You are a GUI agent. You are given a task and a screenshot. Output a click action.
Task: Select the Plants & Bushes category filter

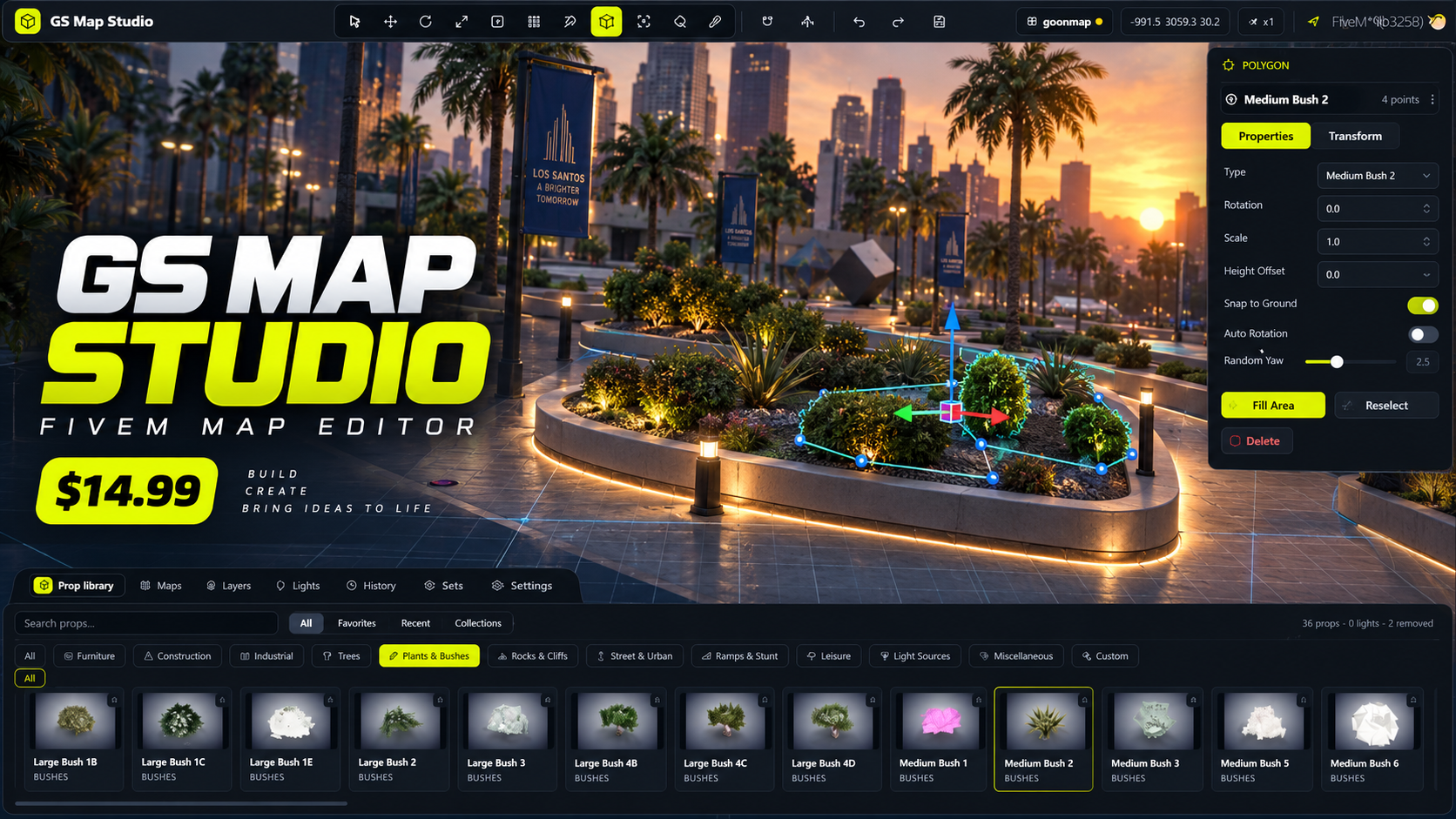(x=429, y=655)
